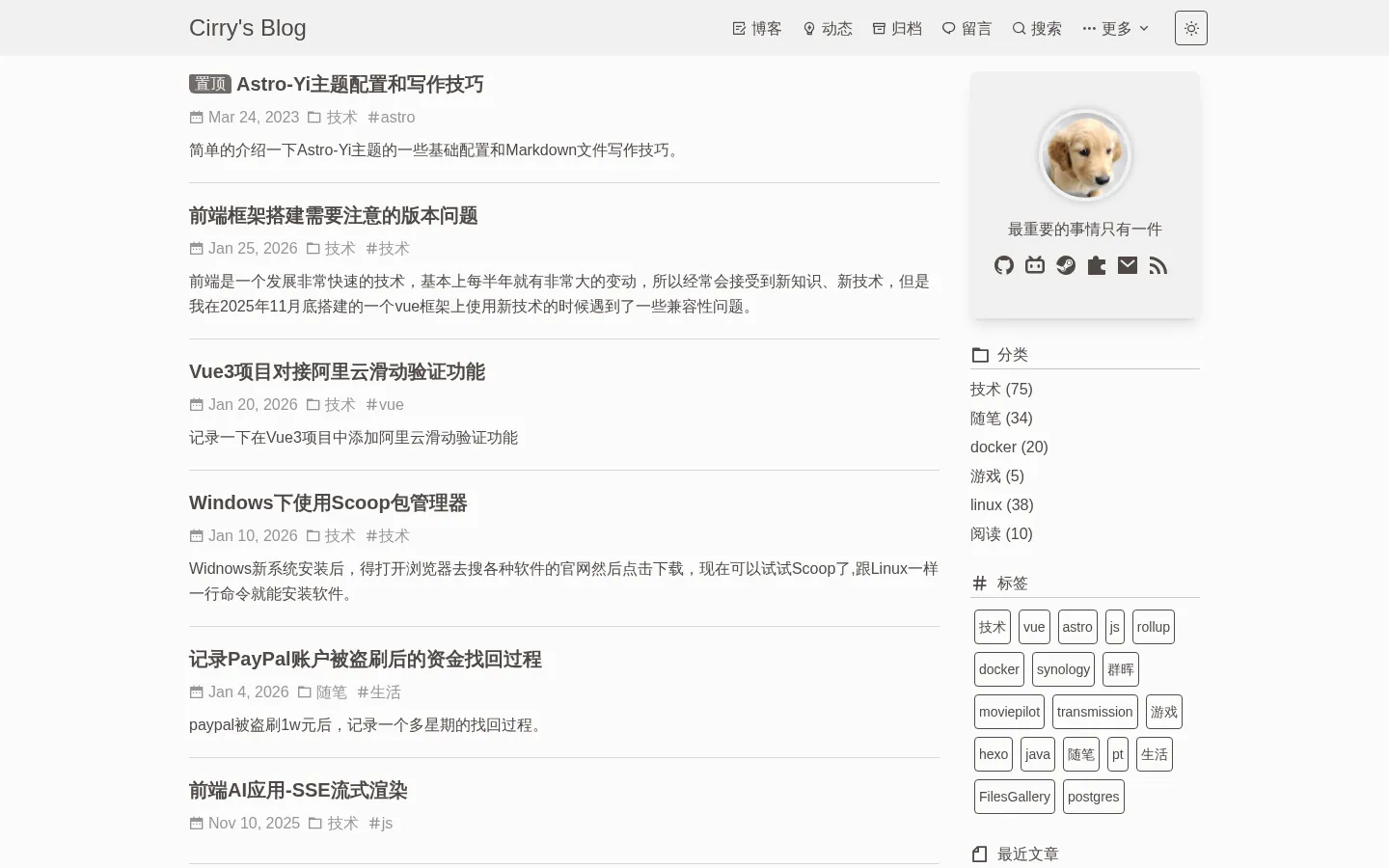Click #vue tag under Vue3 post
Screen dimensions: 1389x868
click(x=385, y=404)
